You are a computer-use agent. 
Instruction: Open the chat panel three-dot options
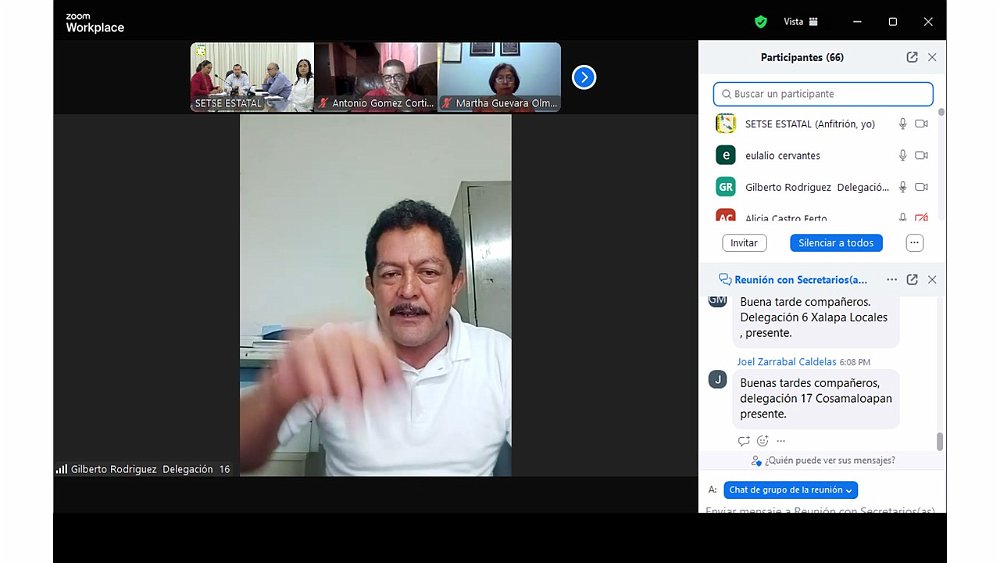(892, 280)
